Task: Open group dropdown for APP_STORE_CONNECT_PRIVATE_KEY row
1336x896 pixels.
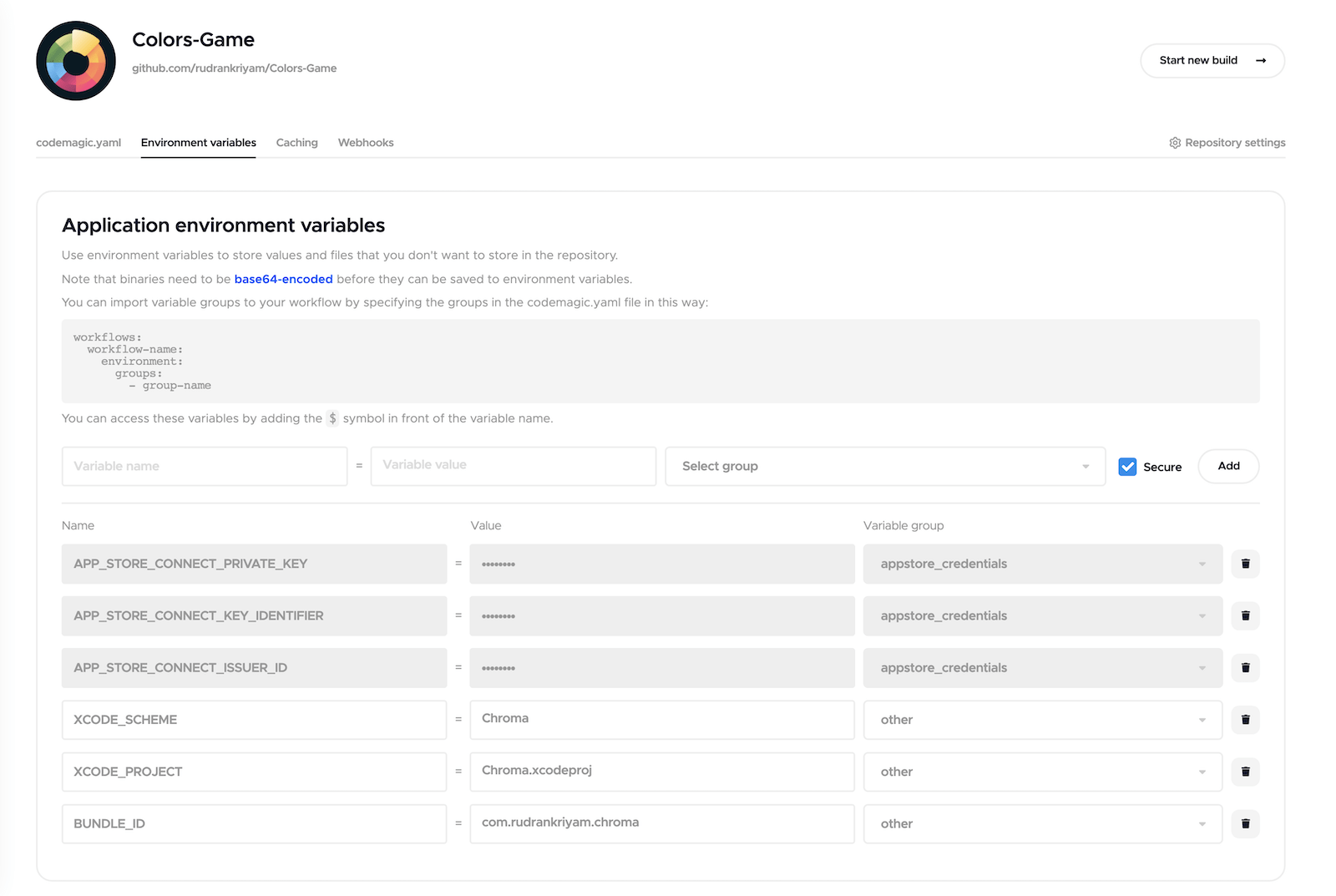Action: click(x=1043, y=564)
